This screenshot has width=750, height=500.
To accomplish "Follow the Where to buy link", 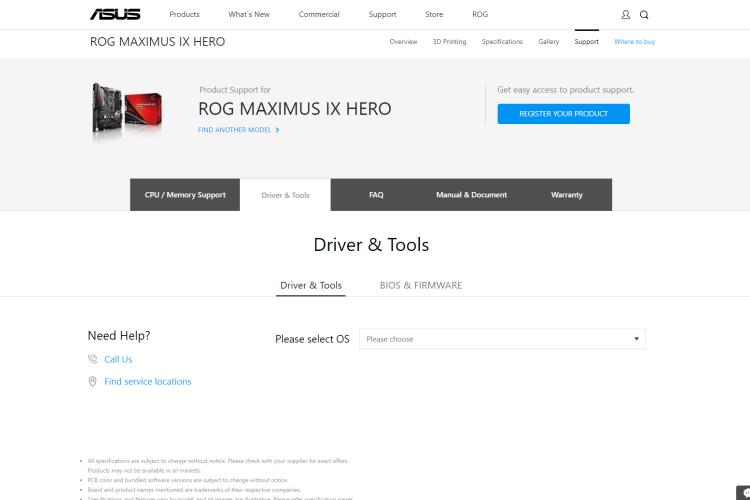I will click(x=635, y=42).
